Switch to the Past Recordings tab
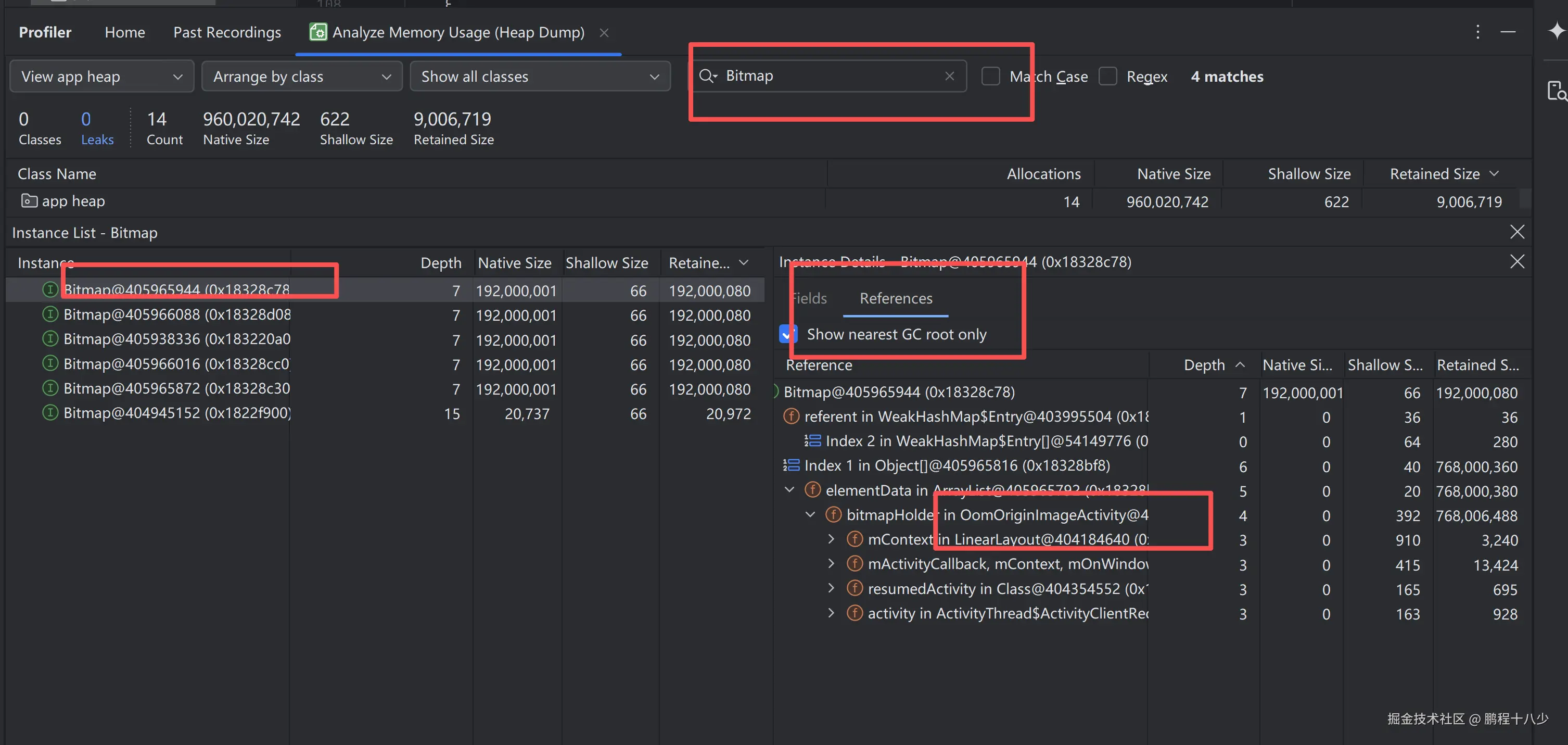 click(227, 32)
